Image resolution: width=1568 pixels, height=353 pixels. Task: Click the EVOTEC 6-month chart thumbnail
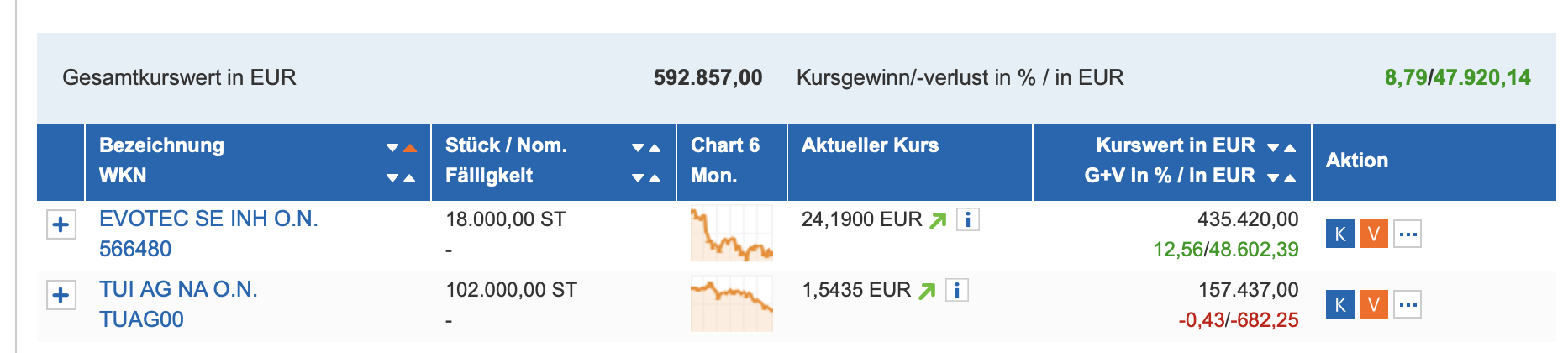(731, 234)
